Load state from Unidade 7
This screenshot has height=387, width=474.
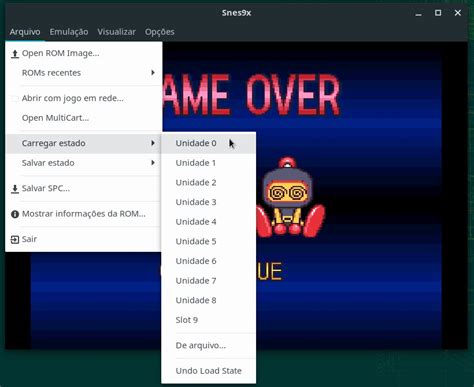pyautogui.click(x=209, y=281)
